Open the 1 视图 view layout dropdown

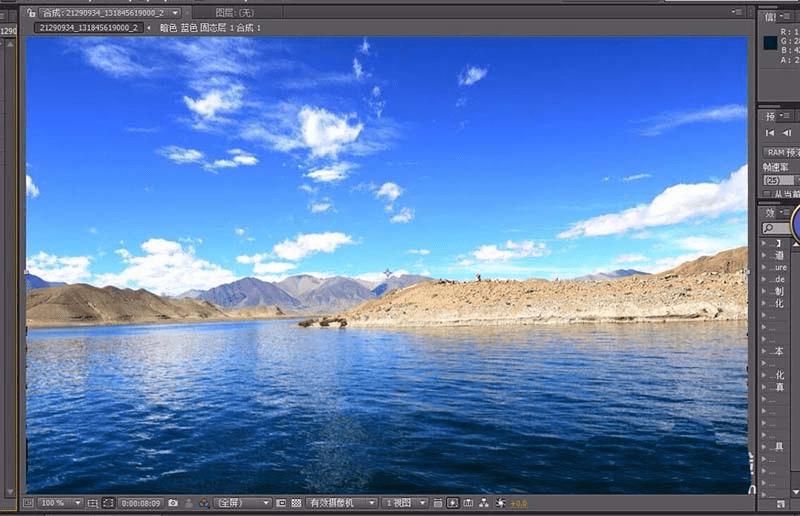(x=405, y=503)
